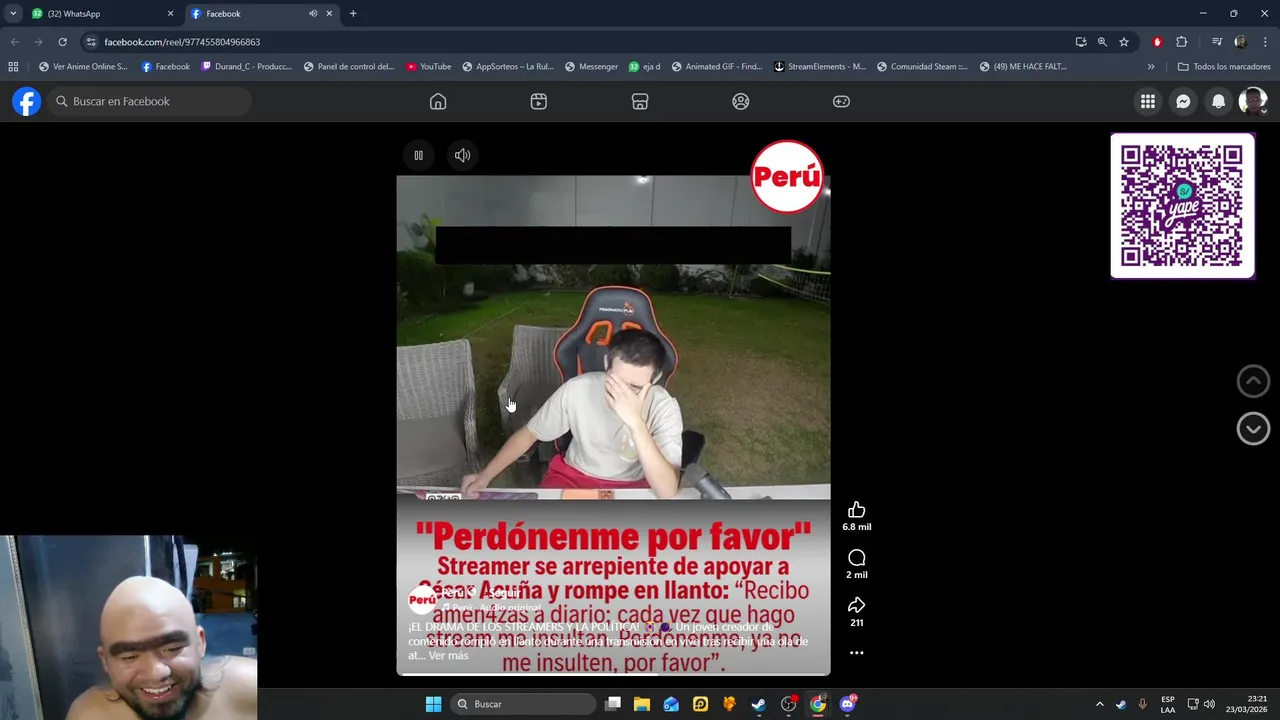Open Messenger chats icon in Facebook header
This screenshot has width=1280, height=720.
coord(1183,101)
